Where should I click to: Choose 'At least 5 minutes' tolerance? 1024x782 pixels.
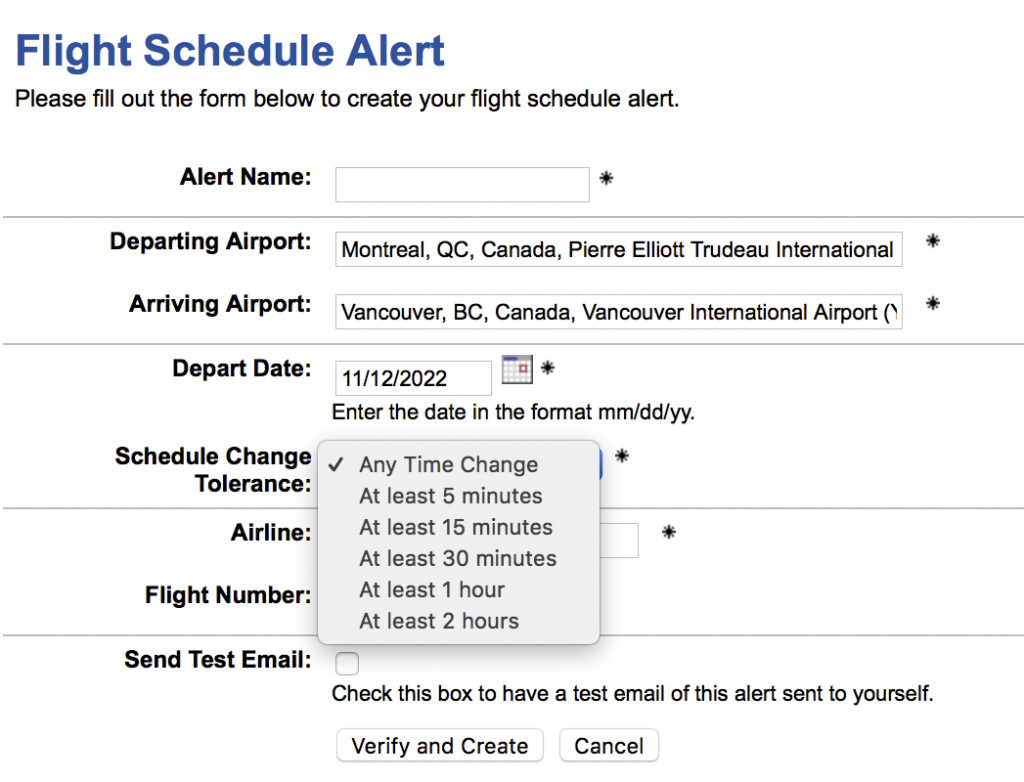(x=450, y=496)
